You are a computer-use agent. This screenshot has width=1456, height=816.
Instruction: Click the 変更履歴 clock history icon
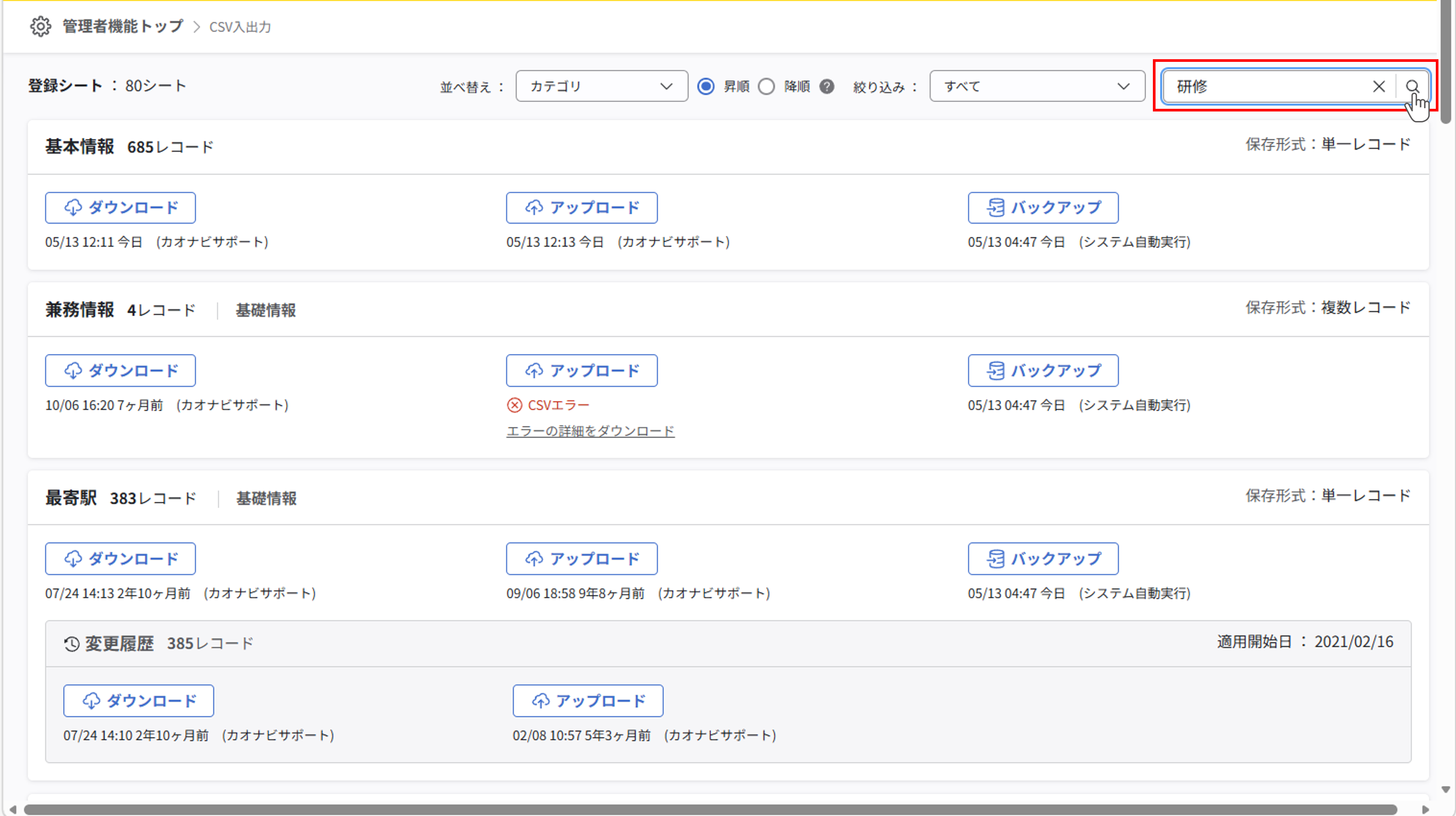click(x=72, y=644)
